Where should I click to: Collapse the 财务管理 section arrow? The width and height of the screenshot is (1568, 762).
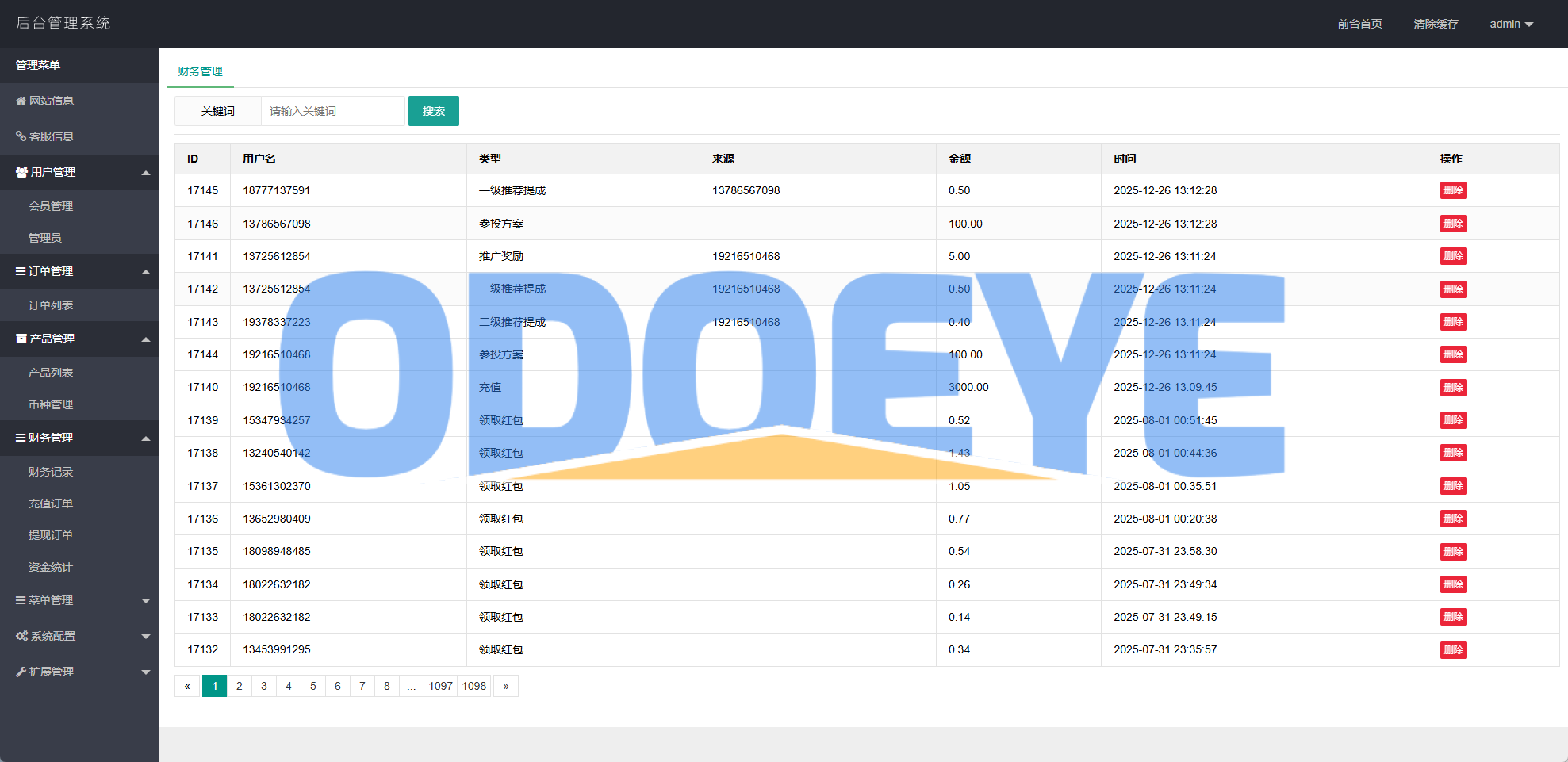pos(146,438)
